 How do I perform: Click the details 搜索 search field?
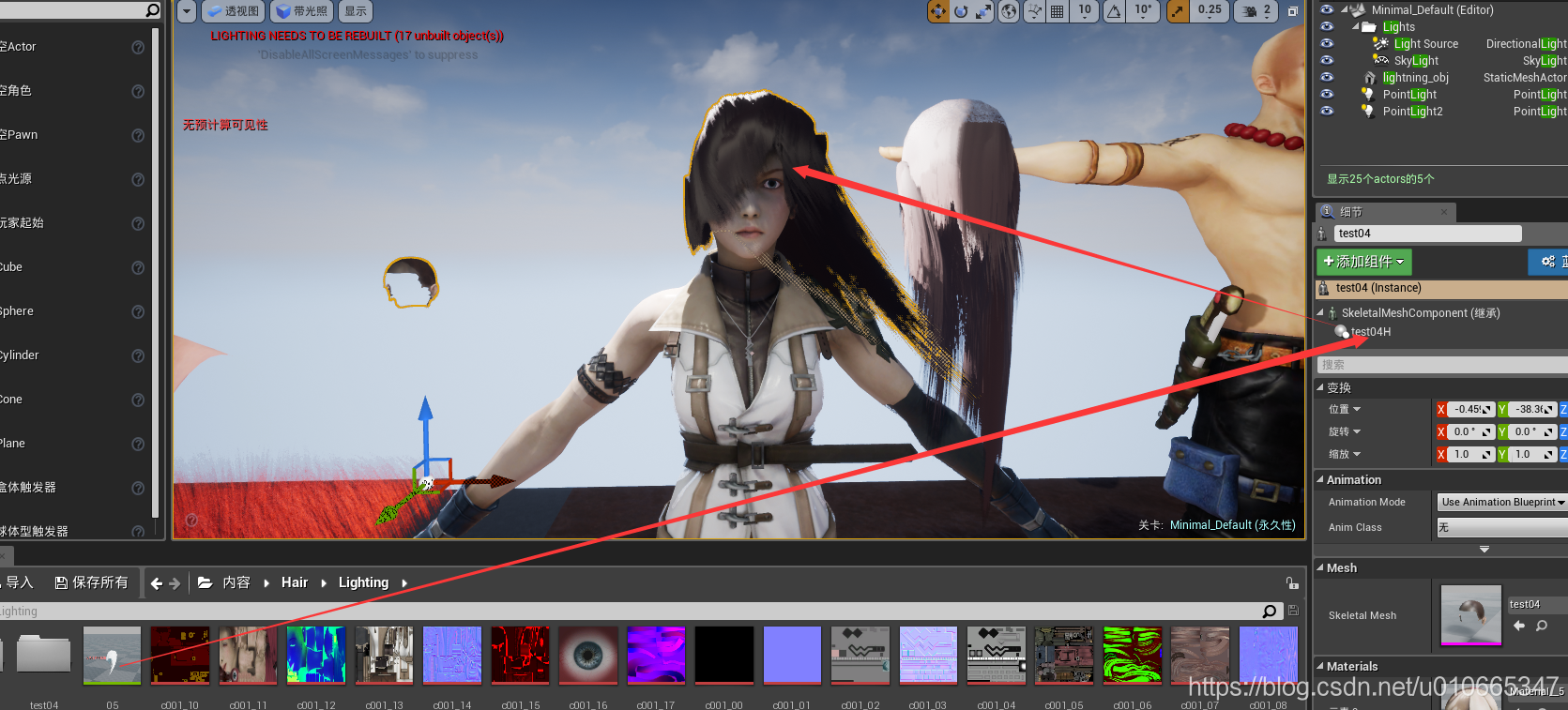click(1440, 365)
